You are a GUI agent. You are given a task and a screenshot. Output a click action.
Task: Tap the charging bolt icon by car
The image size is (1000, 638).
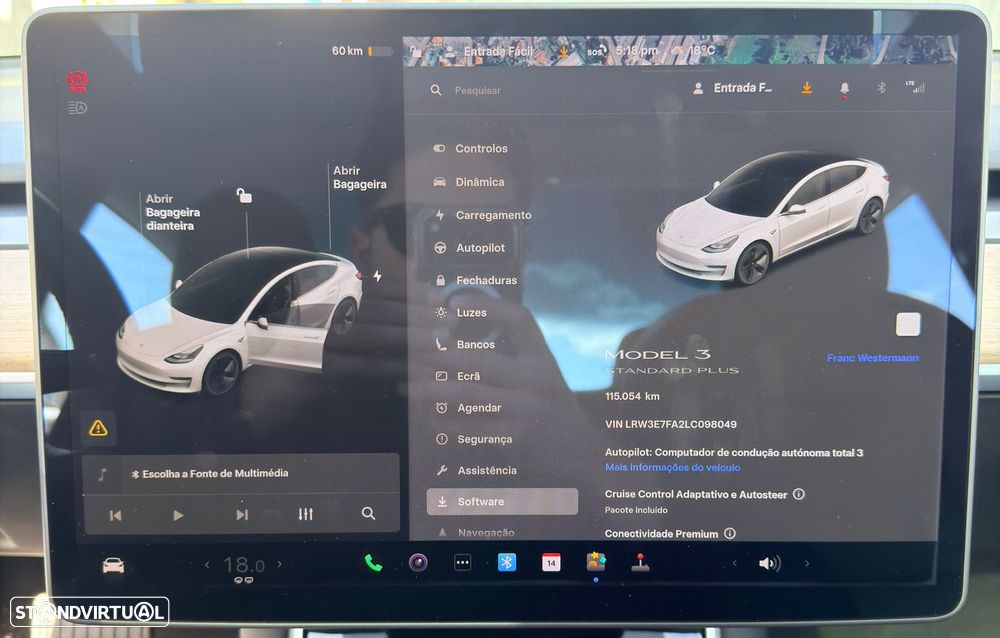(378, 276)
